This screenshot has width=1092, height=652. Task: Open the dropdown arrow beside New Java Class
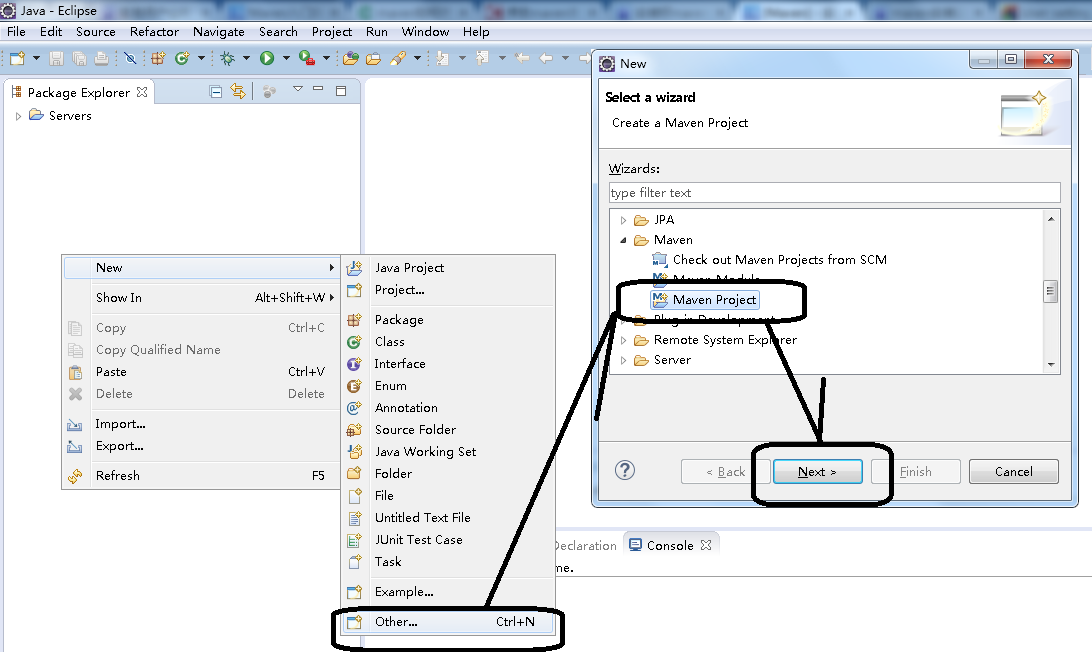tap(201, 59)
